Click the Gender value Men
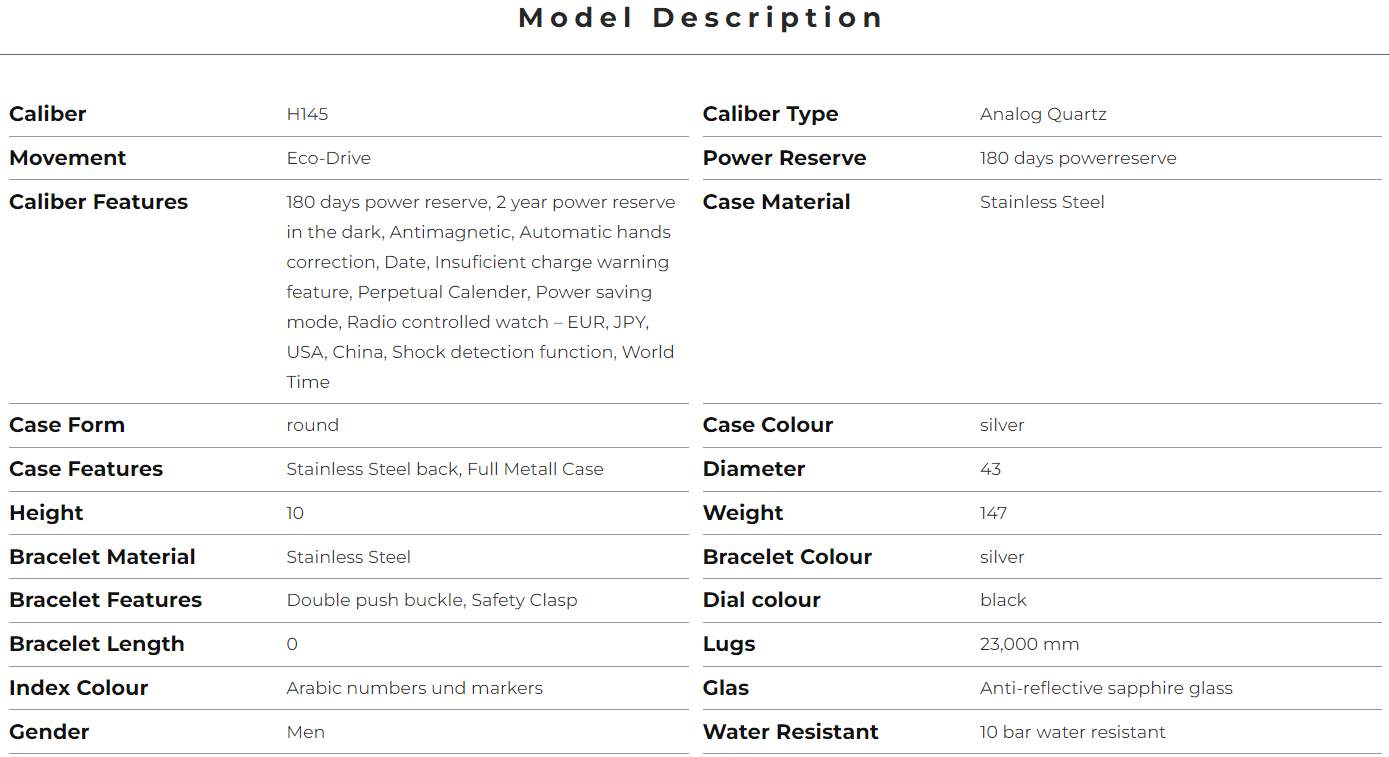 305,732
